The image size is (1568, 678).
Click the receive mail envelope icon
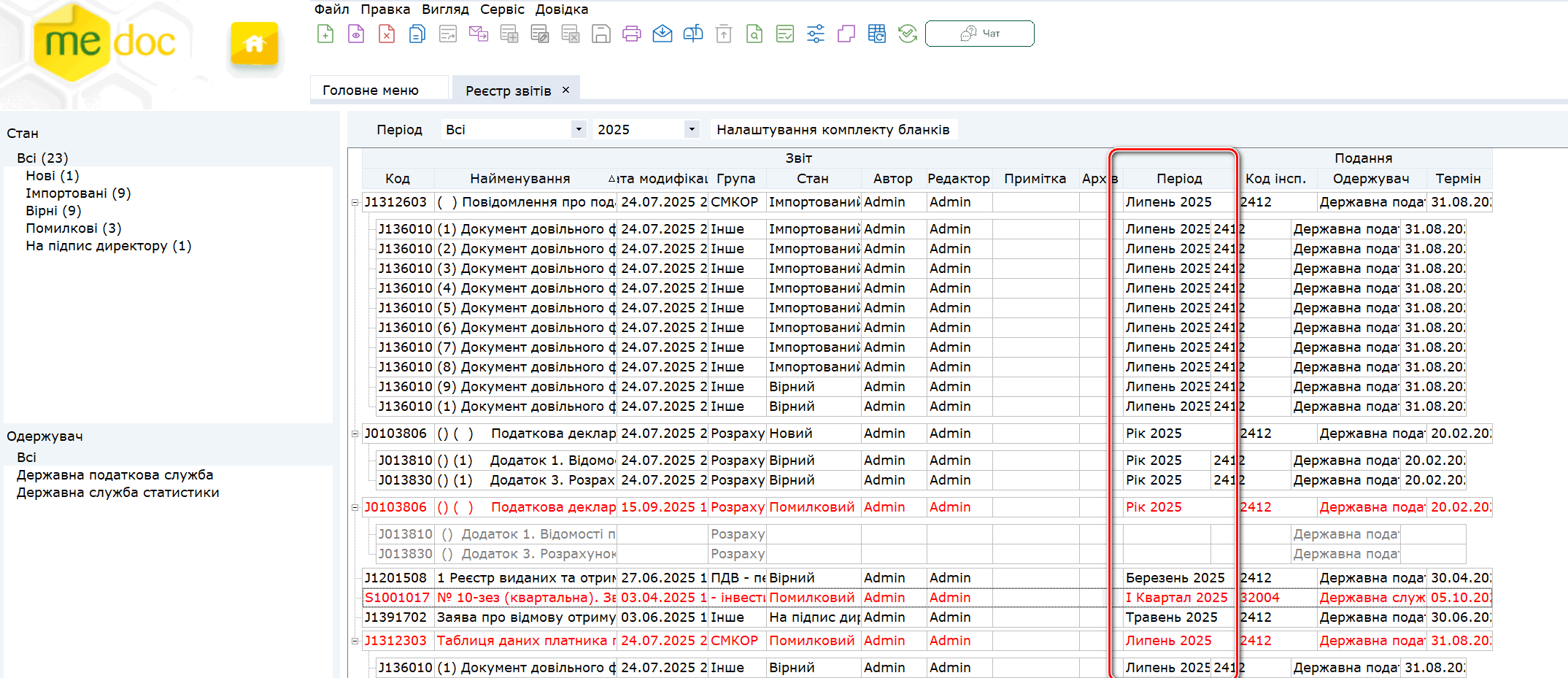click(663, 34)
